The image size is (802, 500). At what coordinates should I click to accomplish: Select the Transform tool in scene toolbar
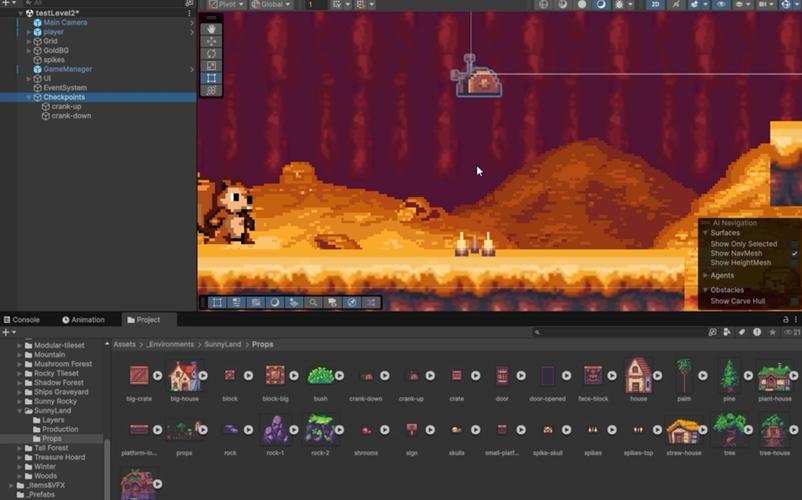click(x=211, y=90)
